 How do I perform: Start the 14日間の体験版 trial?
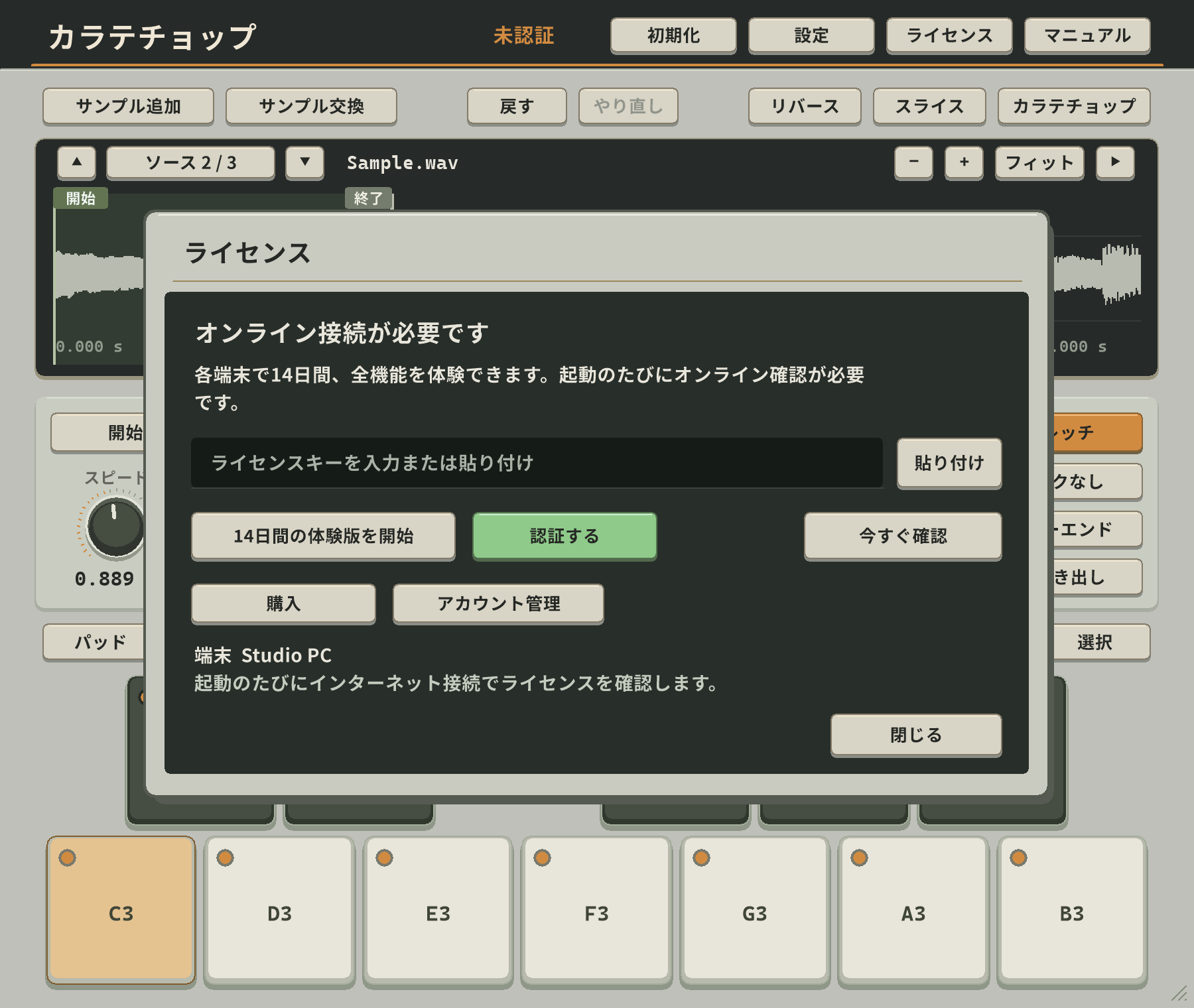tap(323, 536)
